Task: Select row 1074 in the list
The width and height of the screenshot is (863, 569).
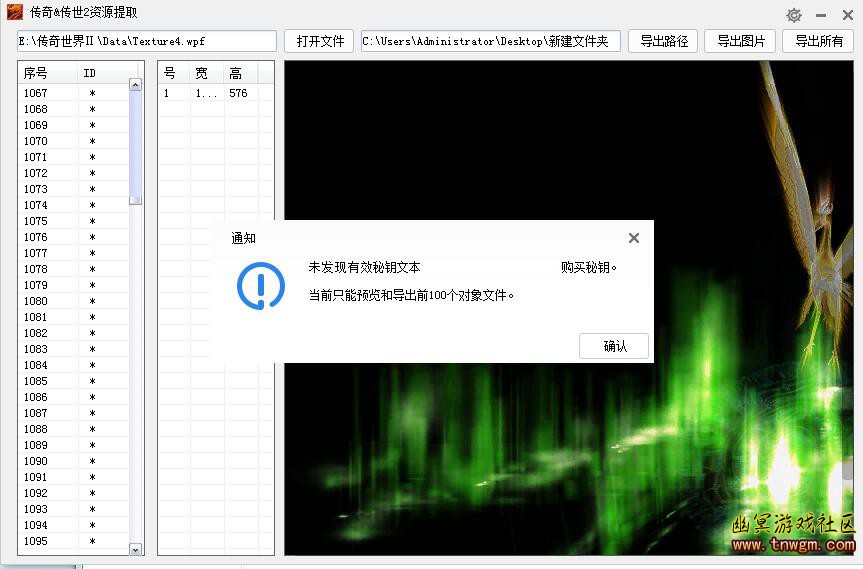Action: coord(73,205)
